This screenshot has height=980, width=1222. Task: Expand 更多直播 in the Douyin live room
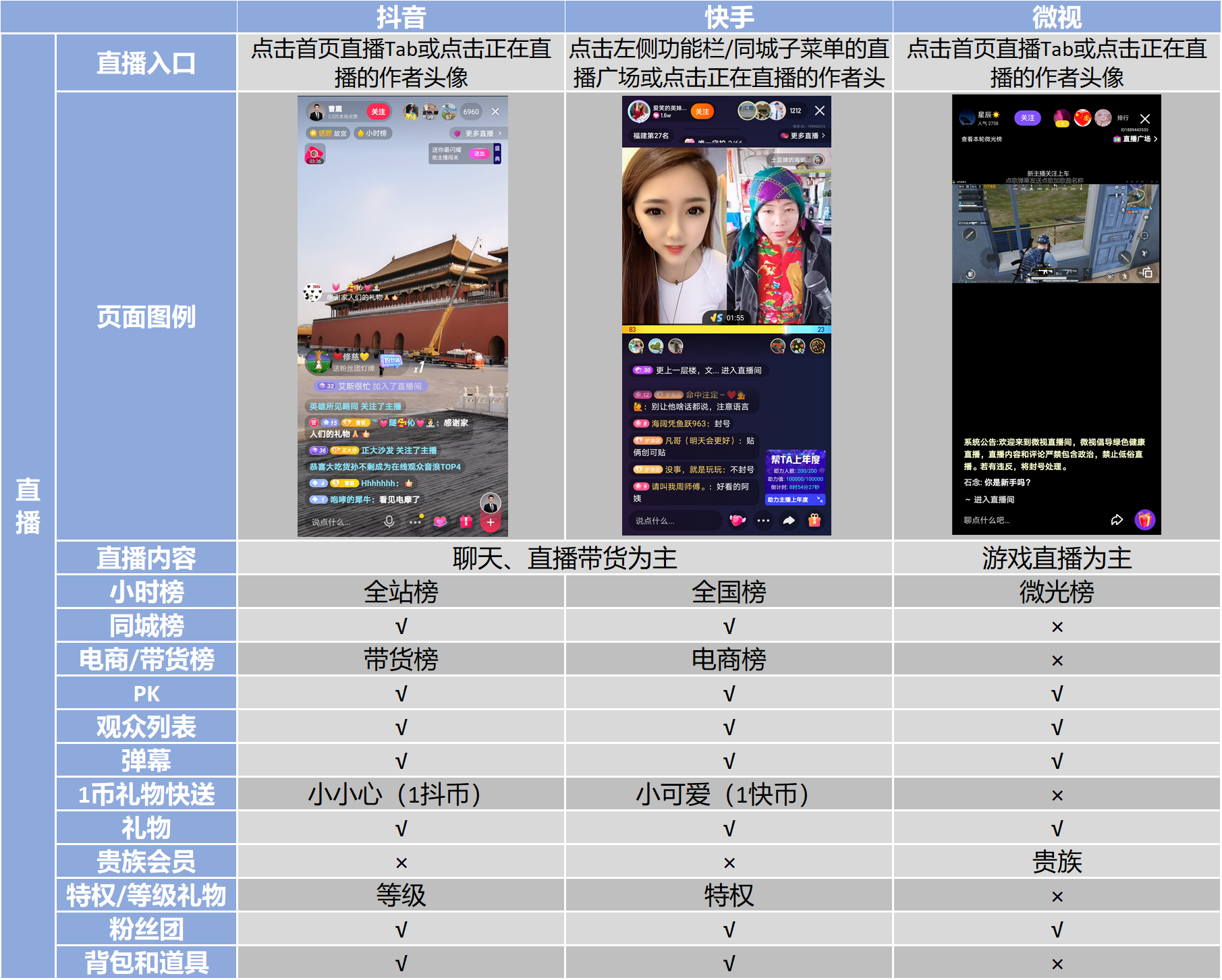[x=480, y=134]
